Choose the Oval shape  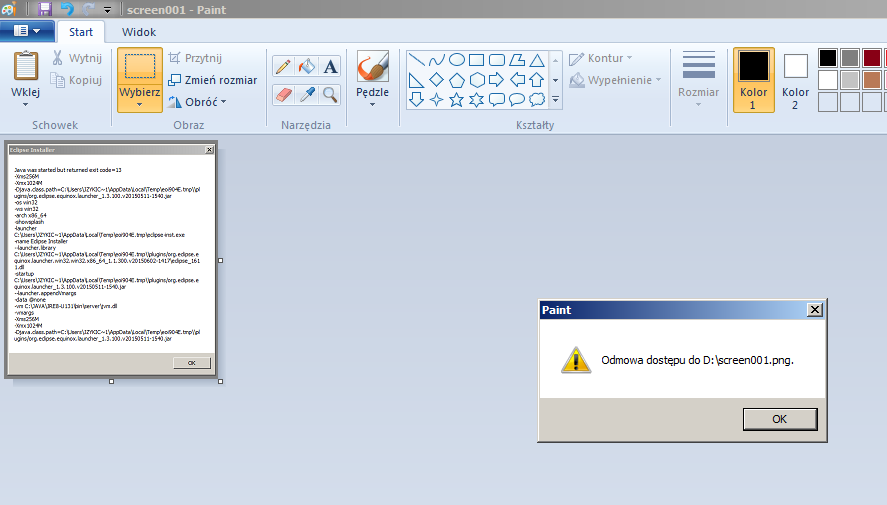457,60
